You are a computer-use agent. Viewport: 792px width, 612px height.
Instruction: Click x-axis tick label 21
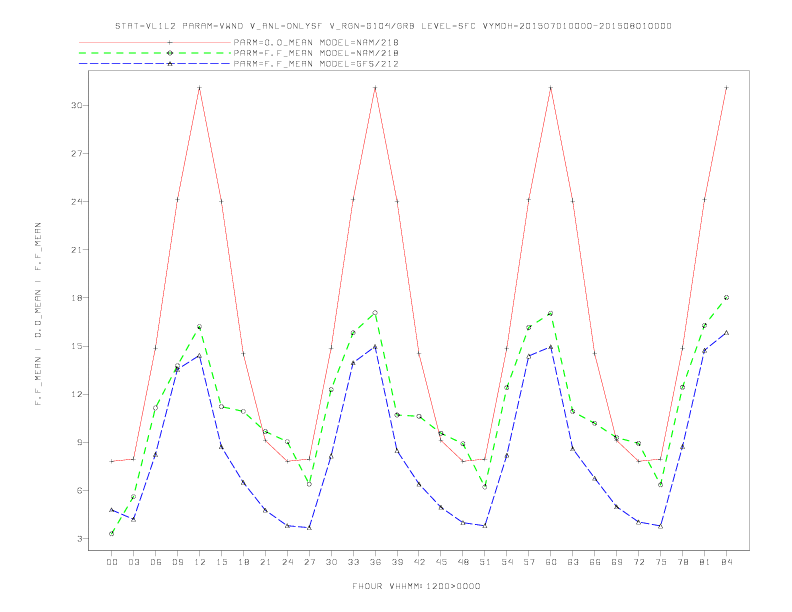(x=265, y=562)
